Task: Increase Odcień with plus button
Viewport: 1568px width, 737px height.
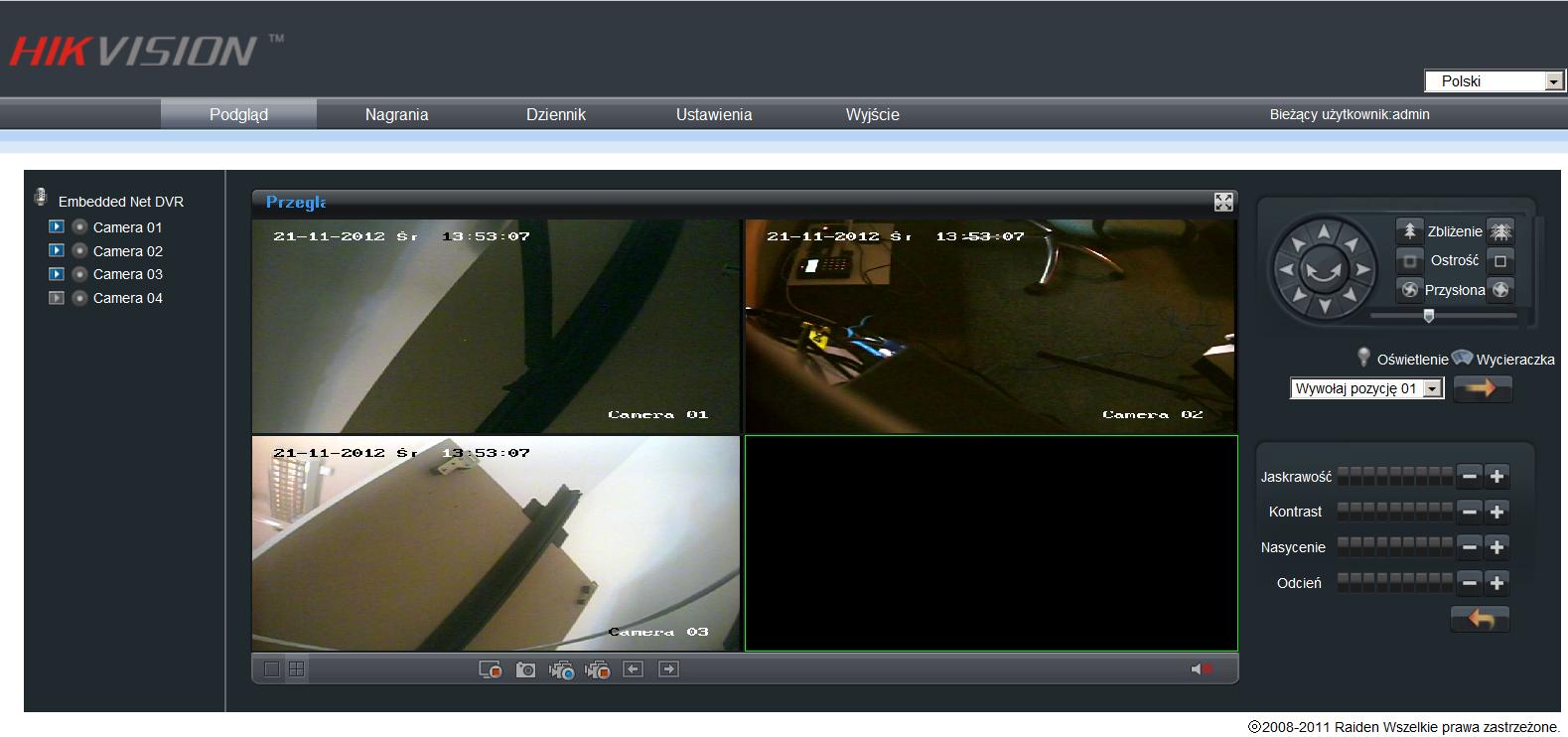Action: (1497, 583)
